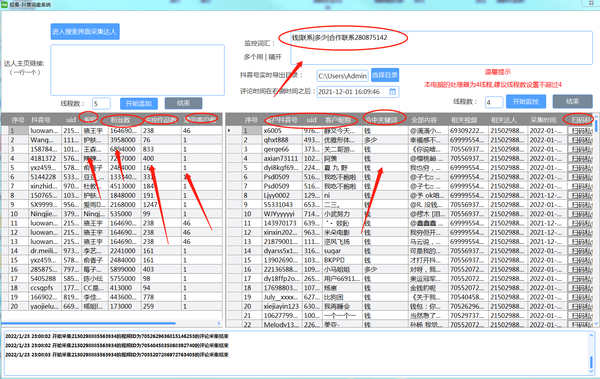Click the app icon in the title bar
Screen dimensions: 600x379
point(5,5)
